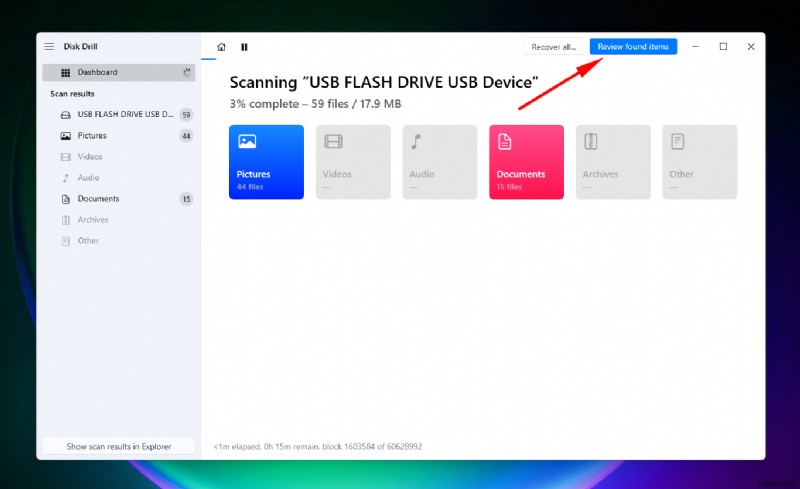Click the elapsed time status bar text
800x489 pixels.
click(x=318, y=446)
